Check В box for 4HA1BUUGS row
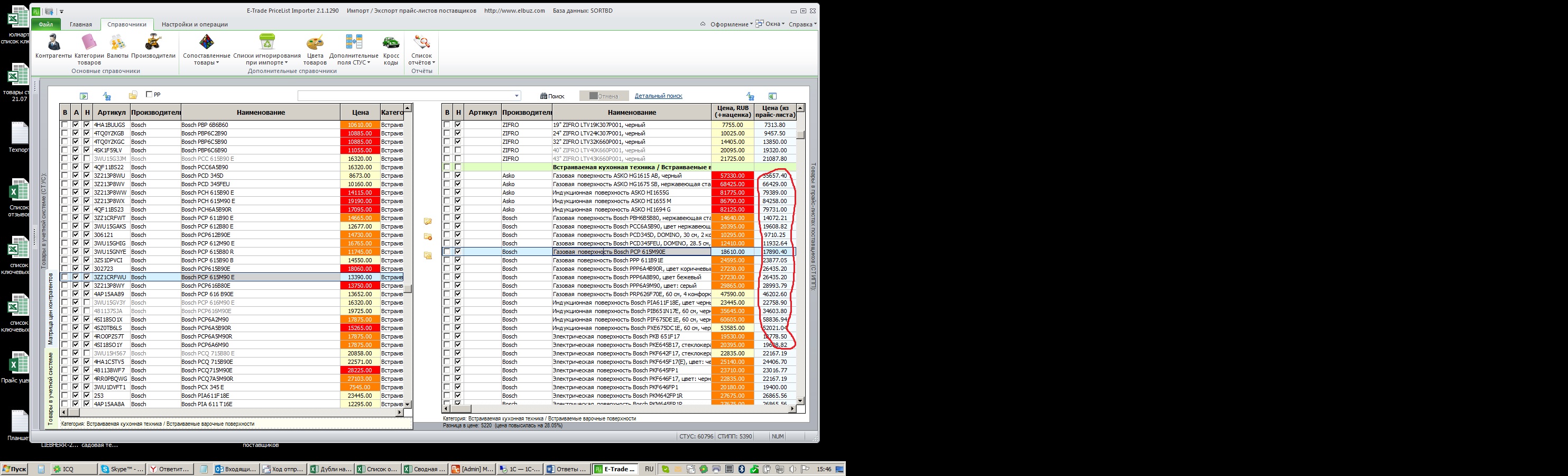 [64, 125]
